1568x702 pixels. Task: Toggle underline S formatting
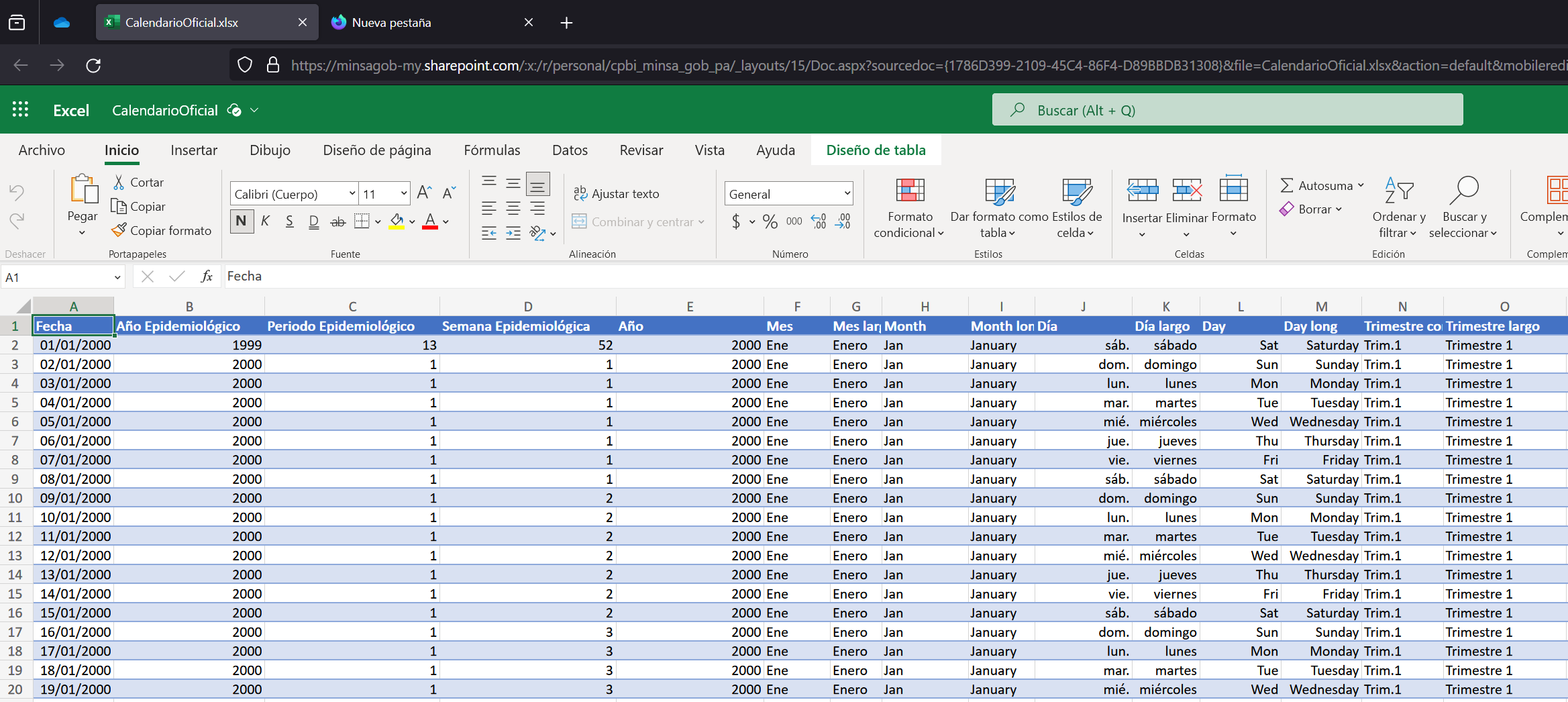click(x=289, y=221)
